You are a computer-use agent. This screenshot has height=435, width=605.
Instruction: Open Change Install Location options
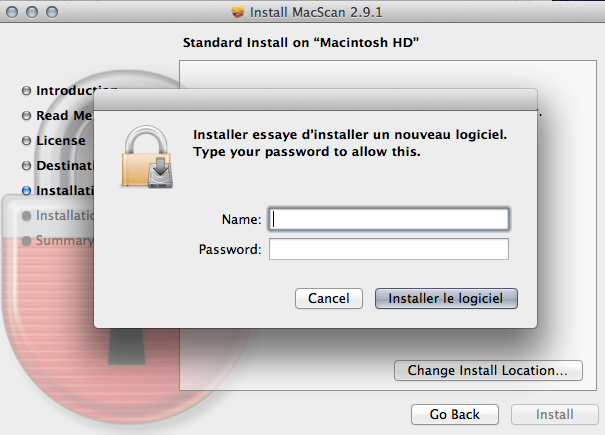coord(488,371)
